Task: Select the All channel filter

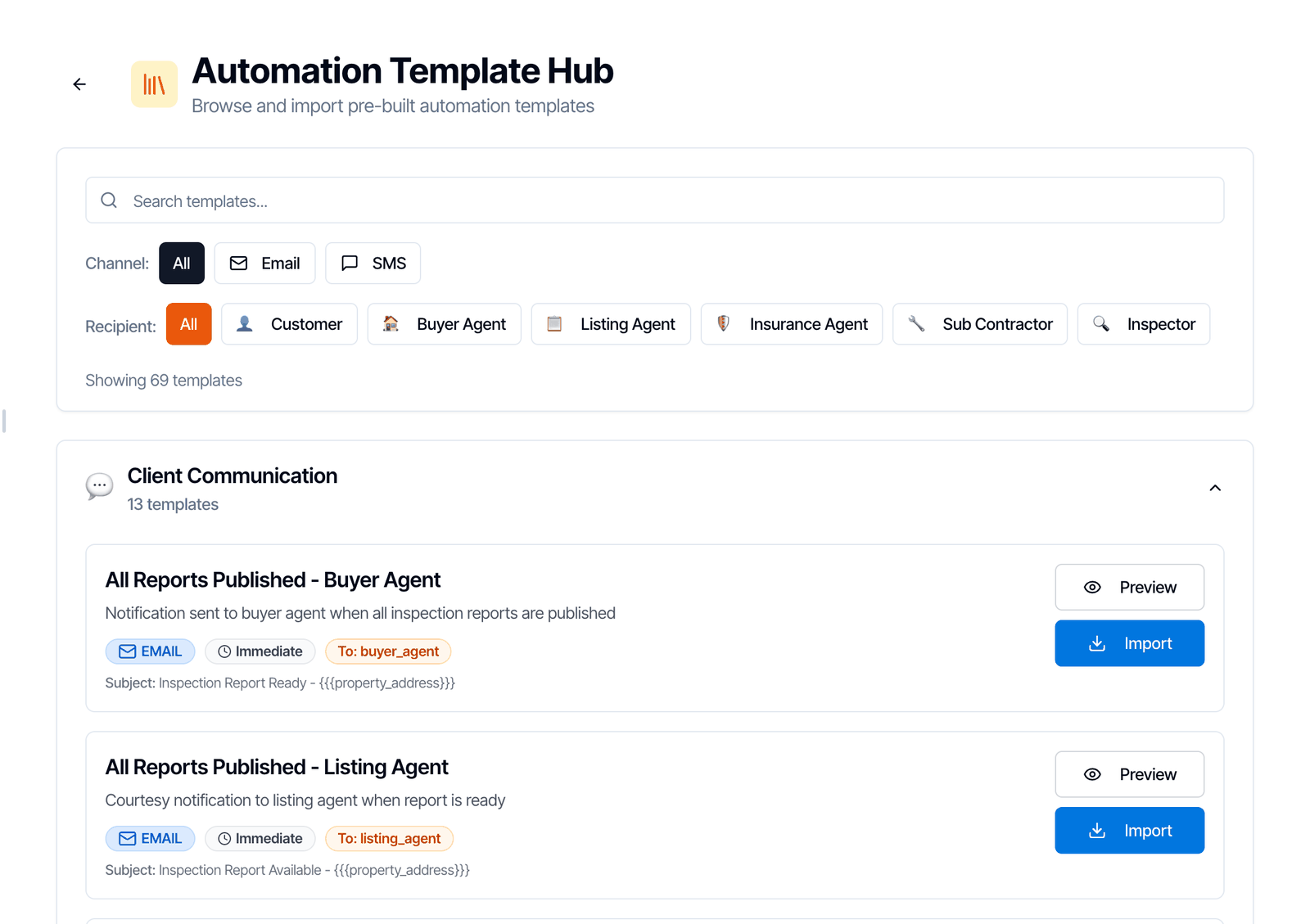Action: [x=182, y=264]
